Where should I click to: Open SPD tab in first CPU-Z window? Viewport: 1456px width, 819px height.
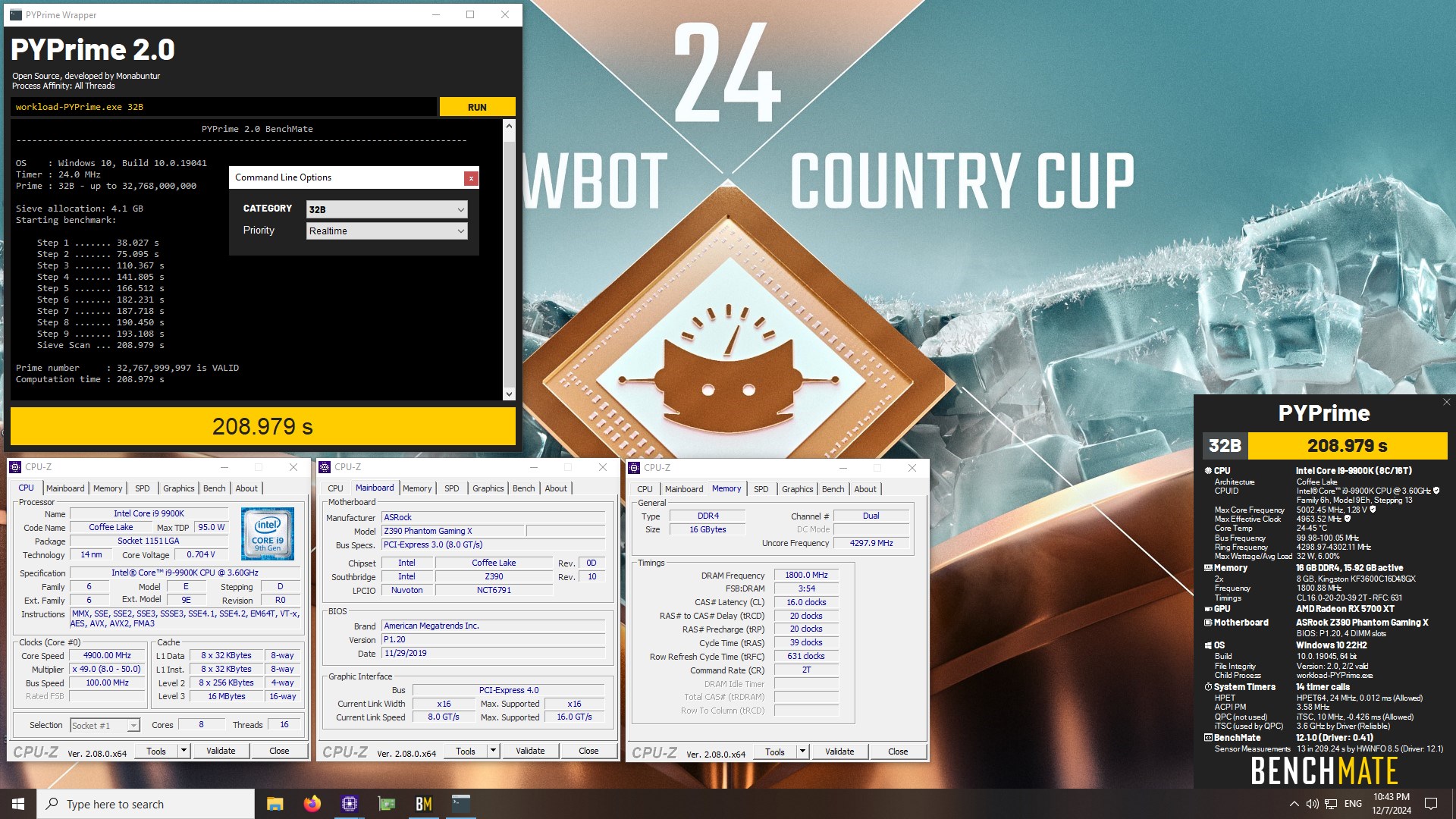(142, 488)
